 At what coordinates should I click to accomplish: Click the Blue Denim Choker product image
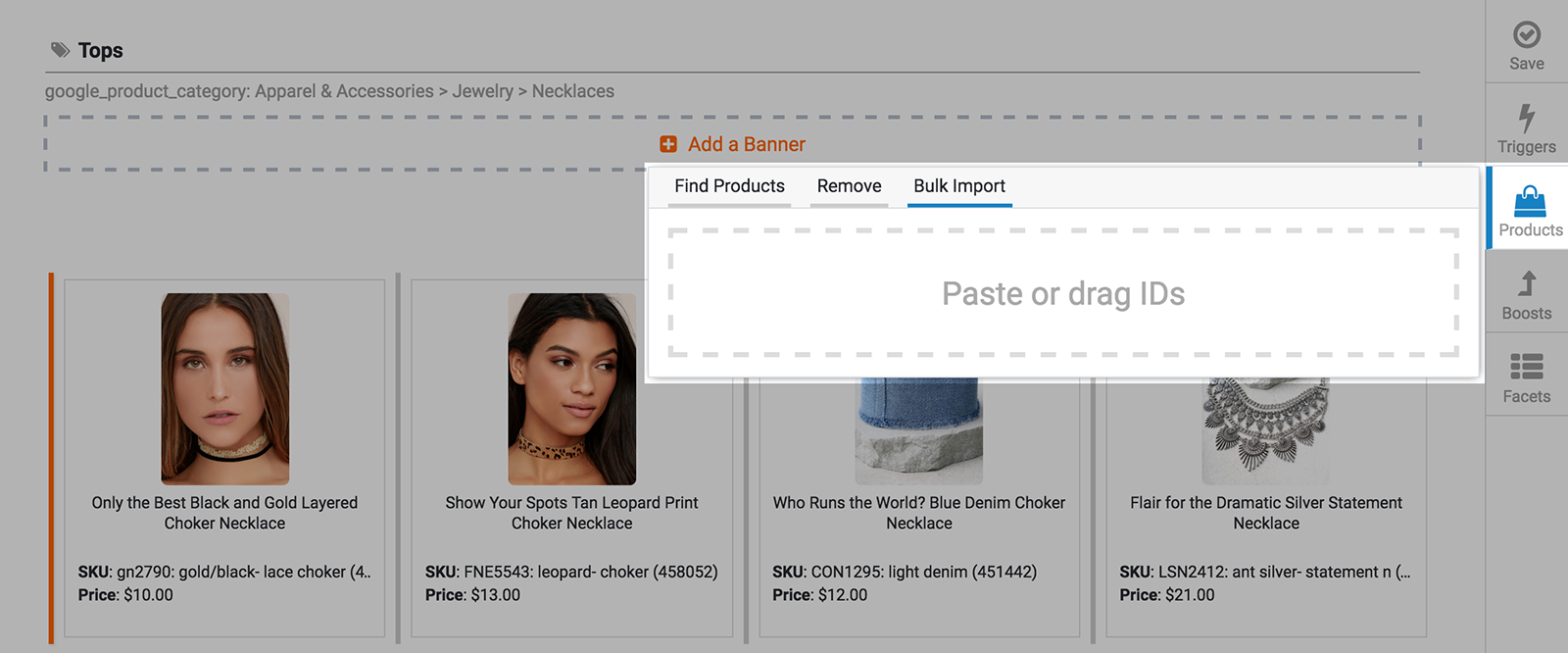[918, 431]
